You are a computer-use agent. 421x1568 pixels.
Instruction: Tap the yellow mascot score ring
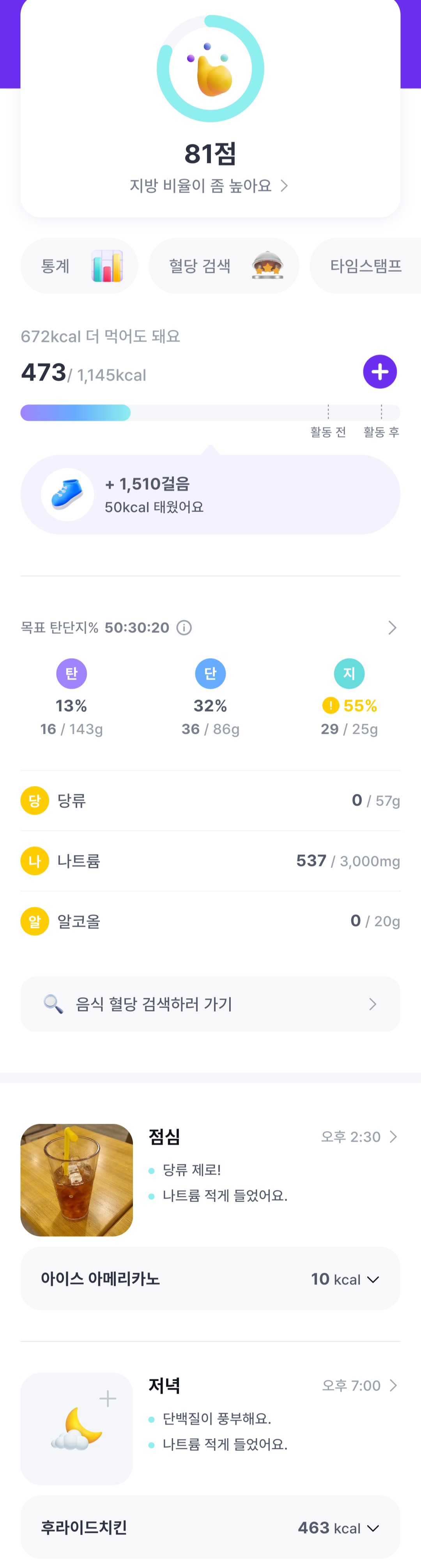coord(210,69)
